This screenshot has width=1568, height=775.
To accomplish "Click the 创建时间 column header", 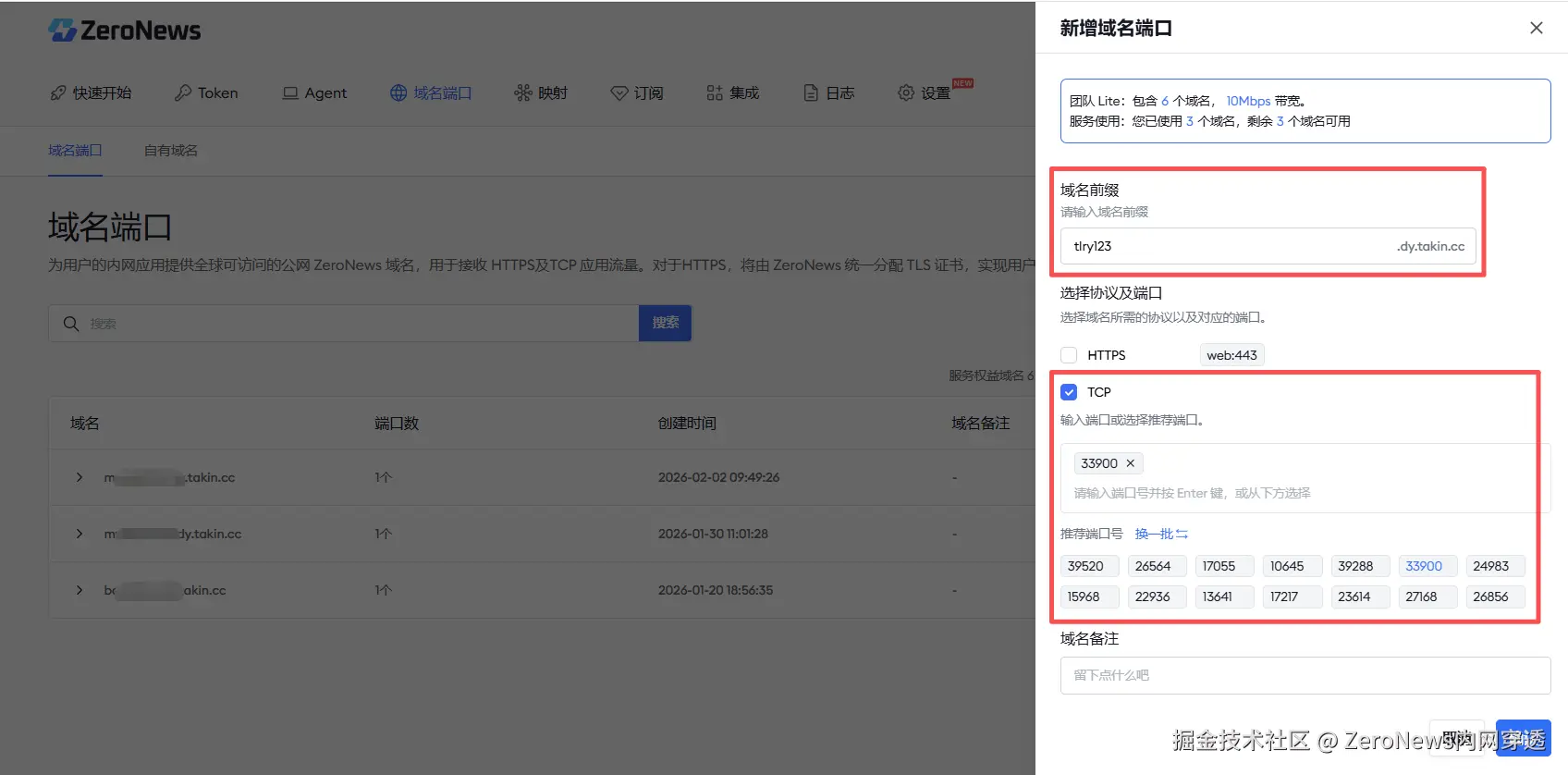I will pyautogui.click(x=687, y=423).
